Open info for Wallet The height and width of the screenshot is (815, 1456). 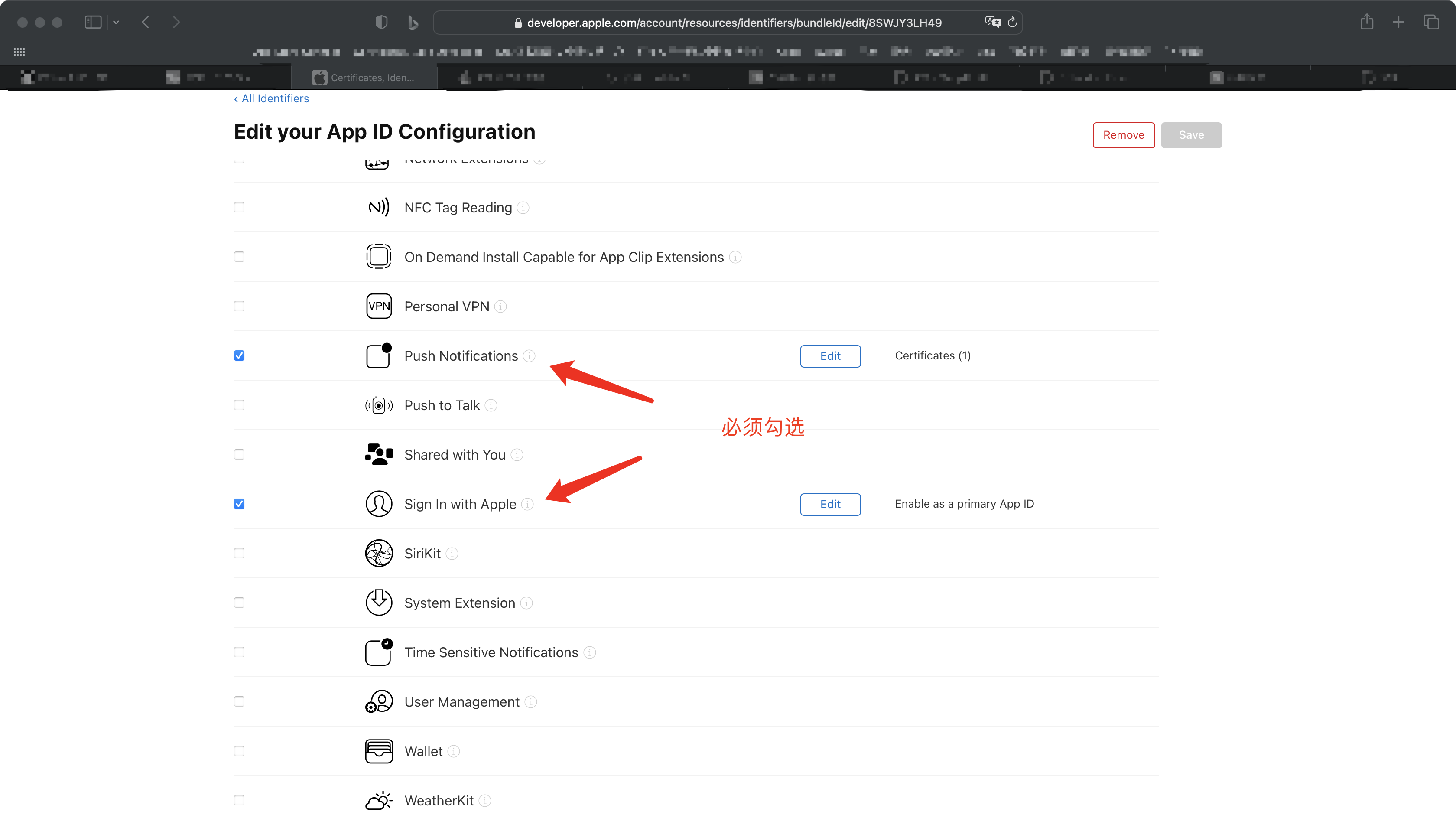pos(454,751)
